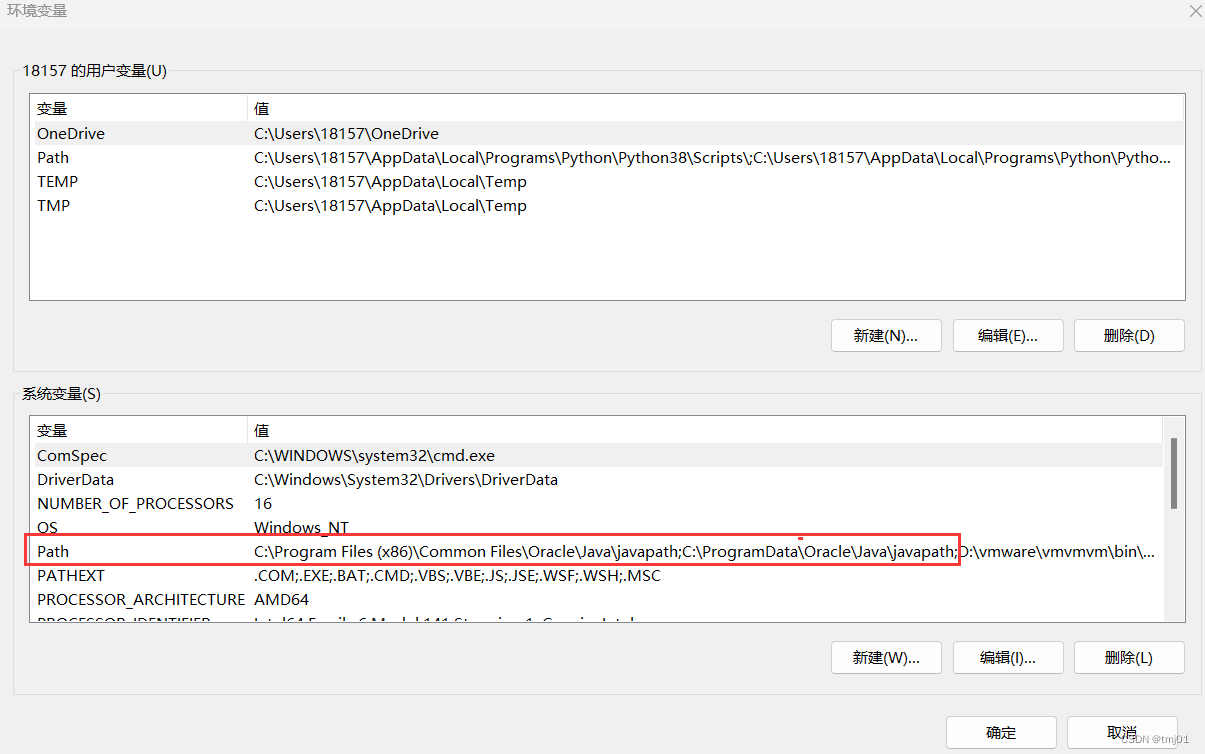Select the NUMBER_OF_PROCESSORS system variable
1205x754 pixels.
coord(597,504)
